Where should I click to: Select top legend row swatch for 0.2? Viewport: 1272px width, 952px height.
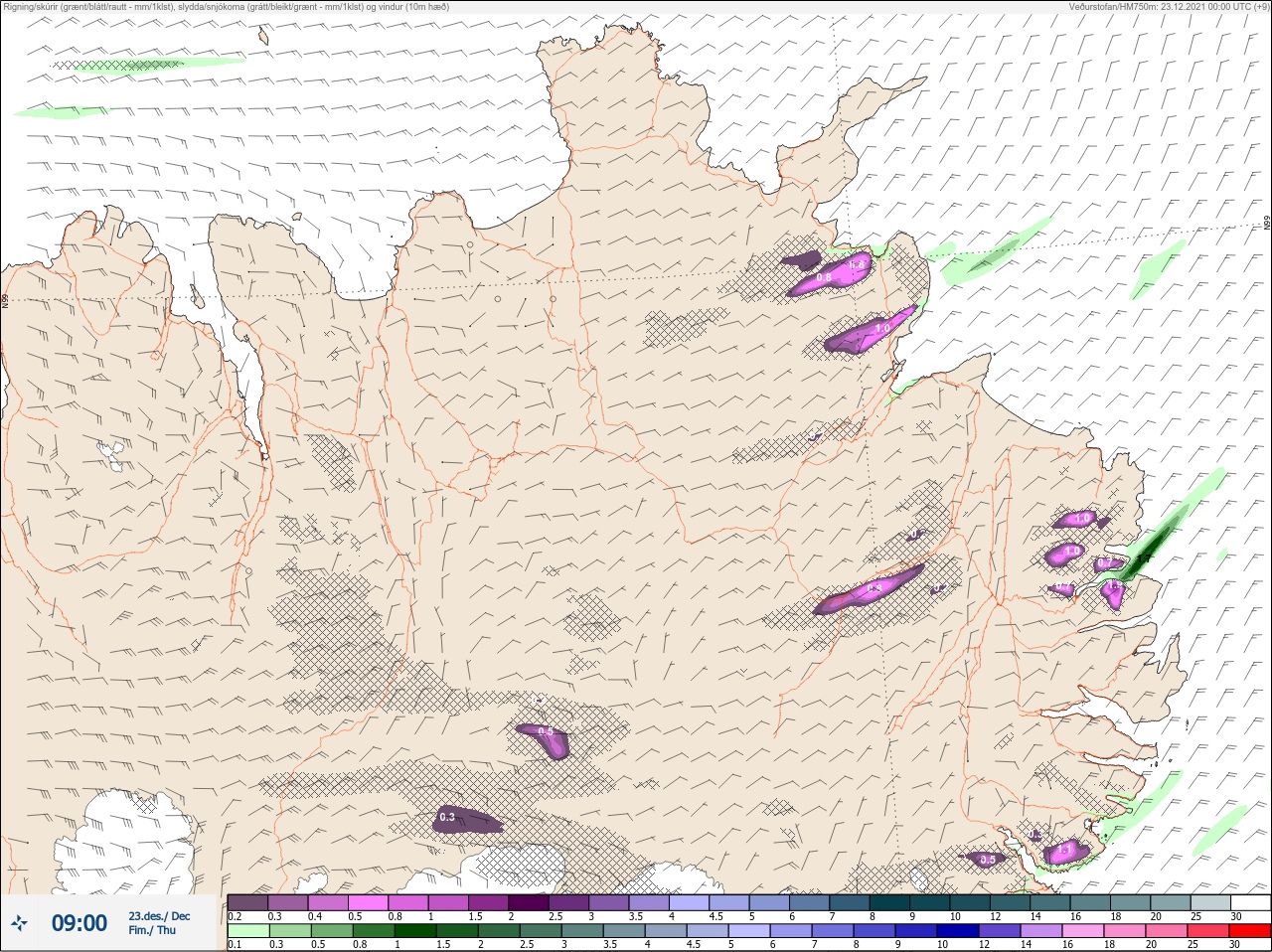[x=247, y=902]
